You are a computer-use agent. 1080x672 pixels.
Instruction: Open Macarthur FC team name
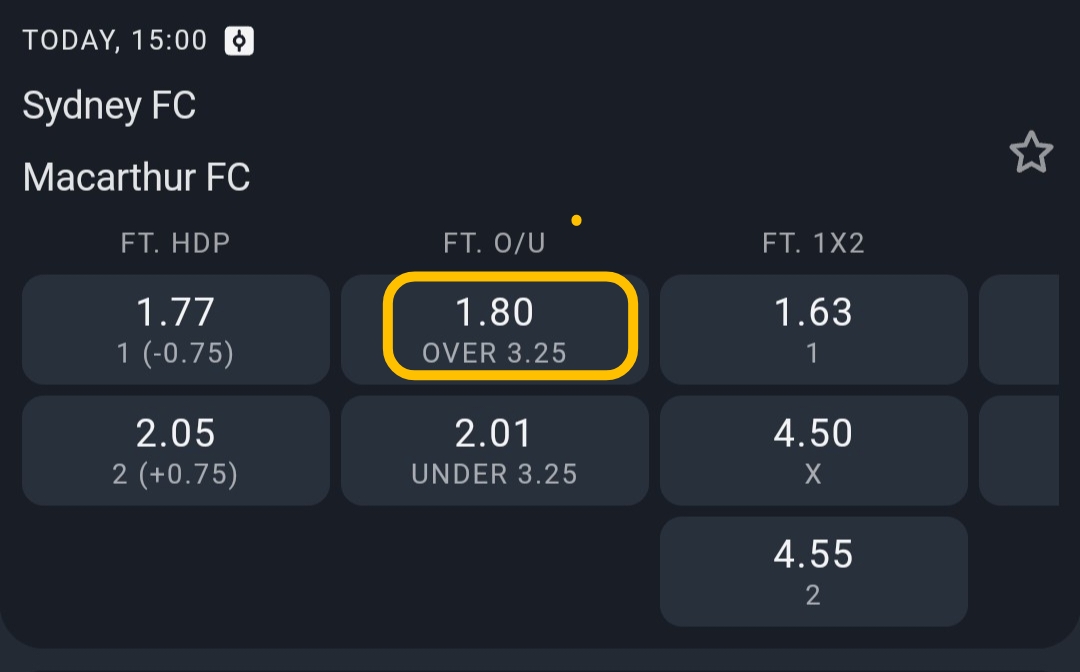tap(136, 177)
